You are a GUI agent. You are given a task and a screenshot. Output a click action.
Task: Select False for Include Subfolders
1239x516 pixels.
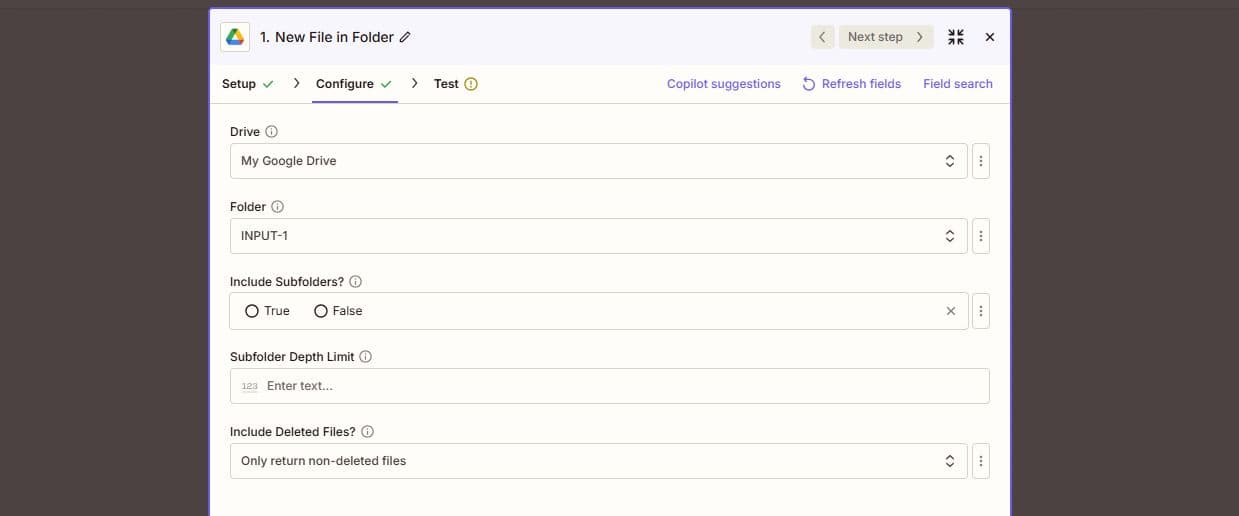point(321,311)
